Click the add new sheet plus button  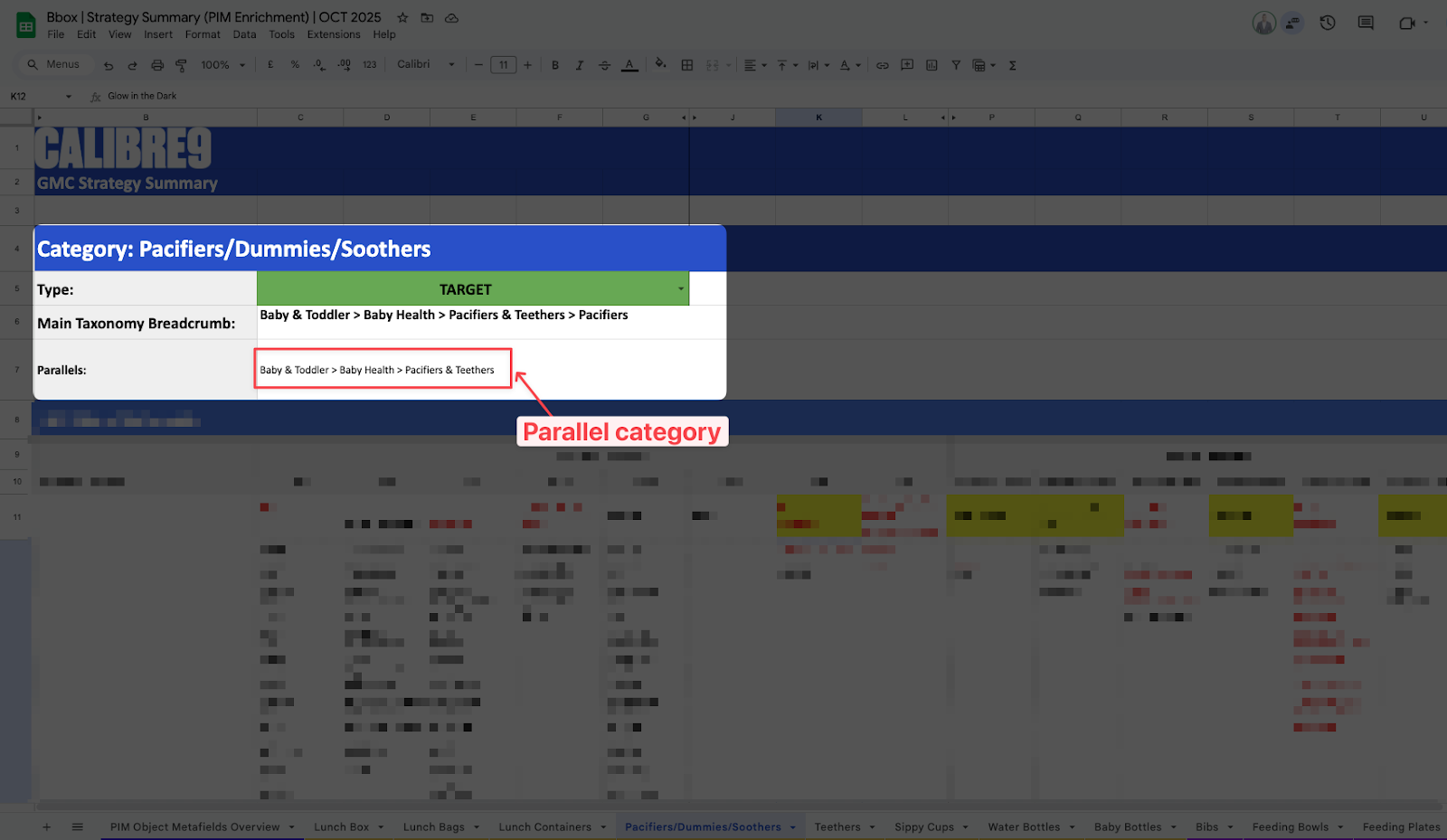click(47, 826)
